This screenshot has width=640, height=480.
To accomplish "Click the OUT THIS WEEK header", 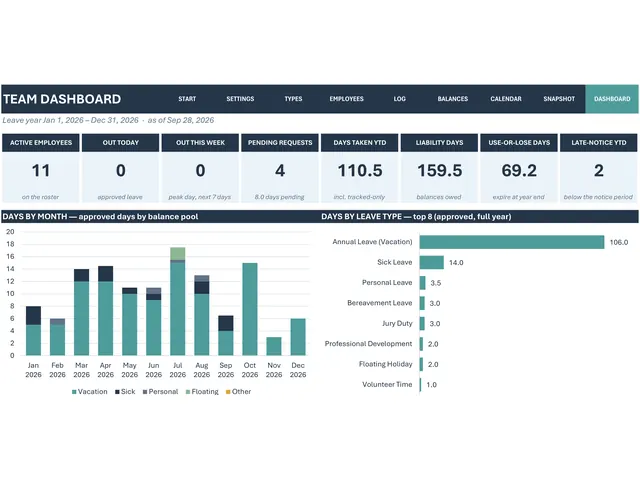I will click(200, 142).
